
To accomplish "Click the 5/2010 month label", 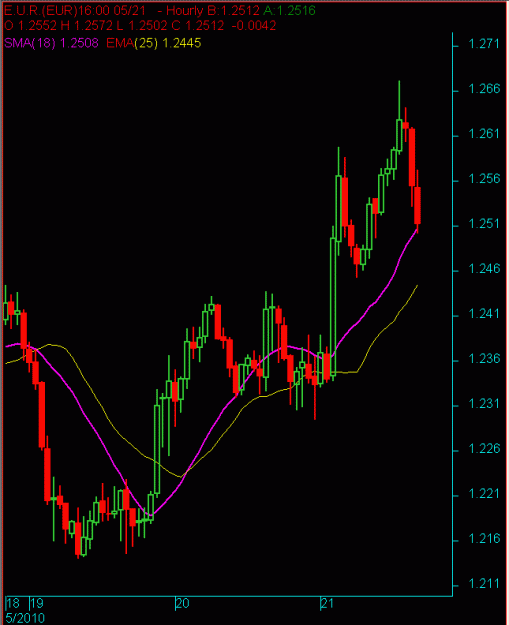I will [x=25, y=618].
